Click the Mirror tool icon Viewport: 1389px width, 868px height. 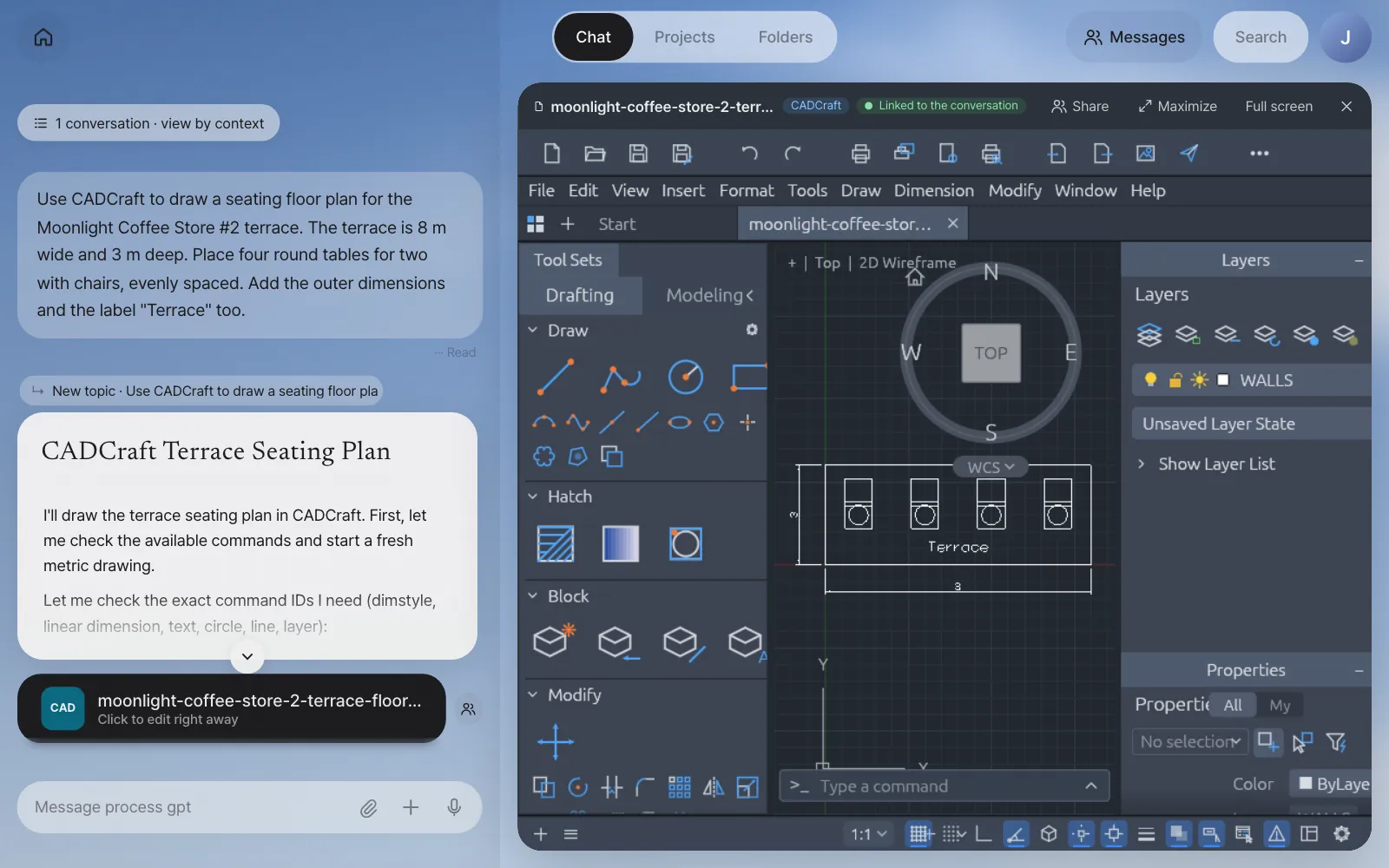(x=713, y=787)
